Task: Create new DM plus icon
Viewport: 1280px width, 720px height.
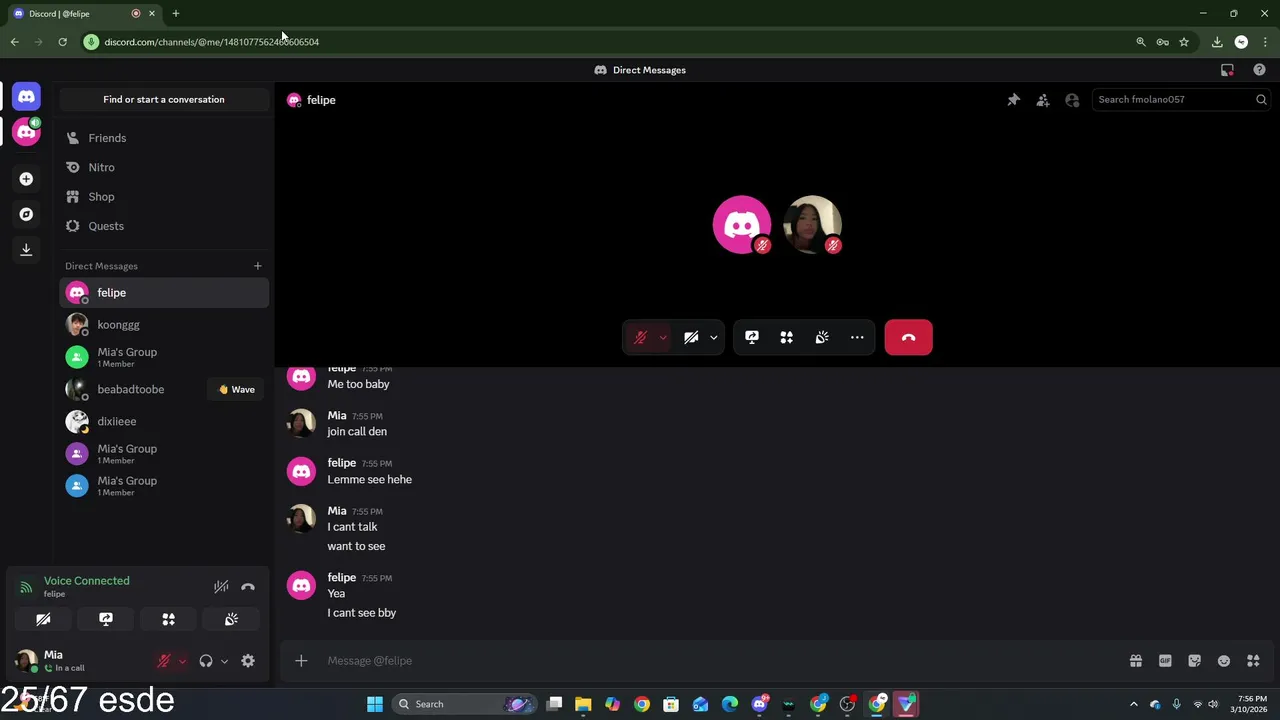Action: [x=257, y=266]
